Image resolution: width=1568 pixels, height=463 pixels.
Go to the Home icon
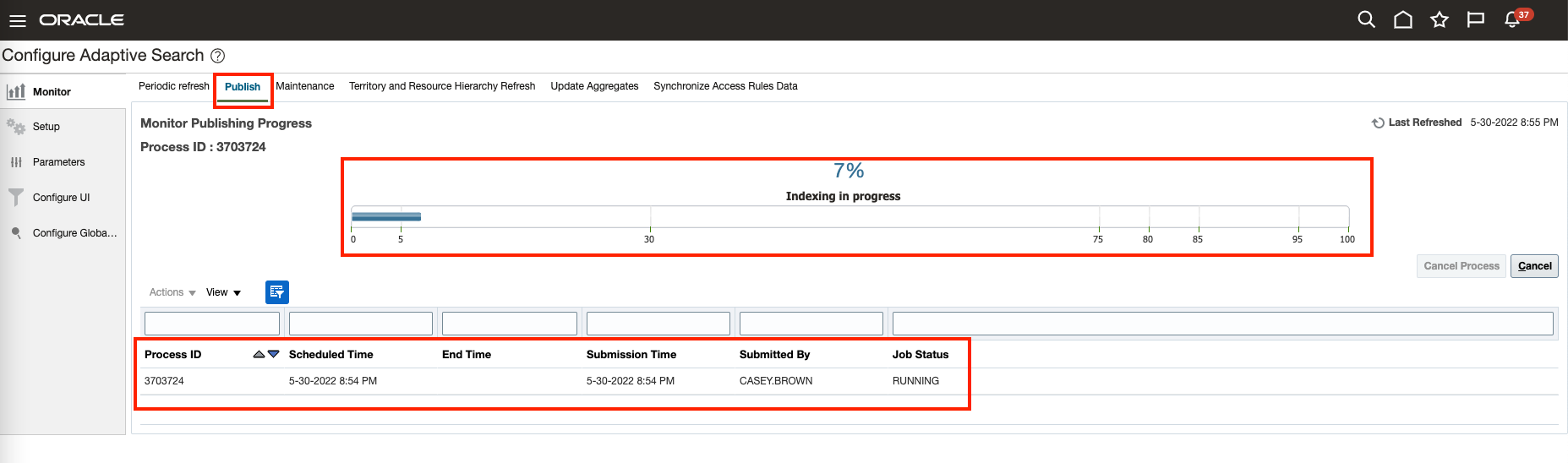tap(1403, 19)
